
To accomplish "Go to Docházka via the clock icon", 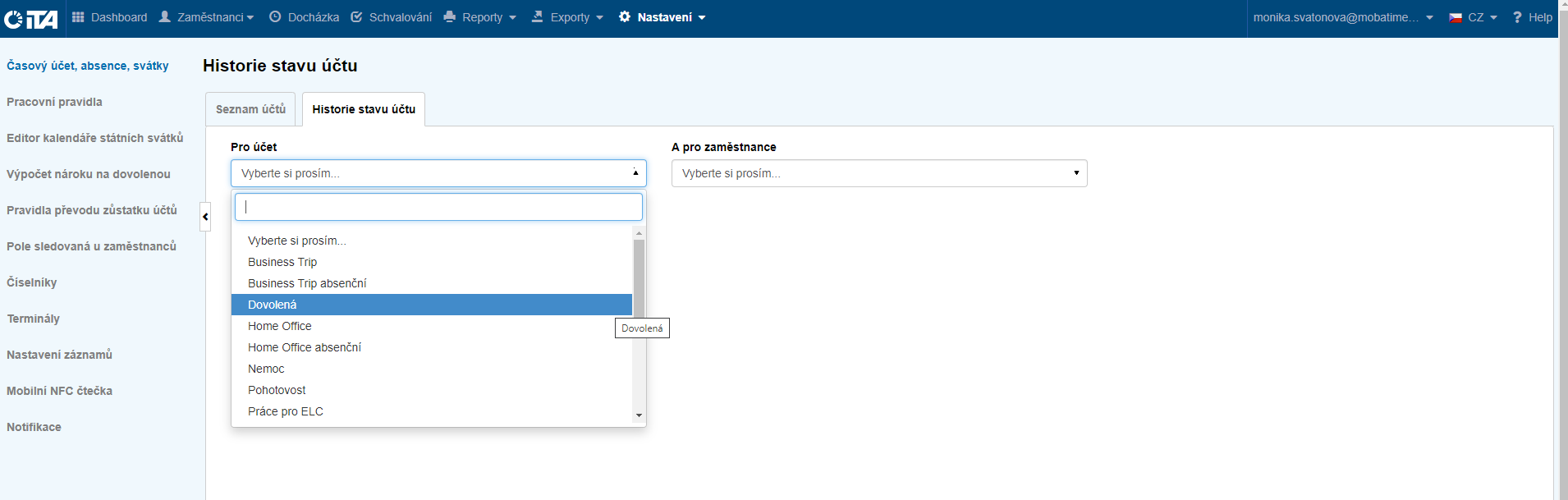I will click(275, 17).
